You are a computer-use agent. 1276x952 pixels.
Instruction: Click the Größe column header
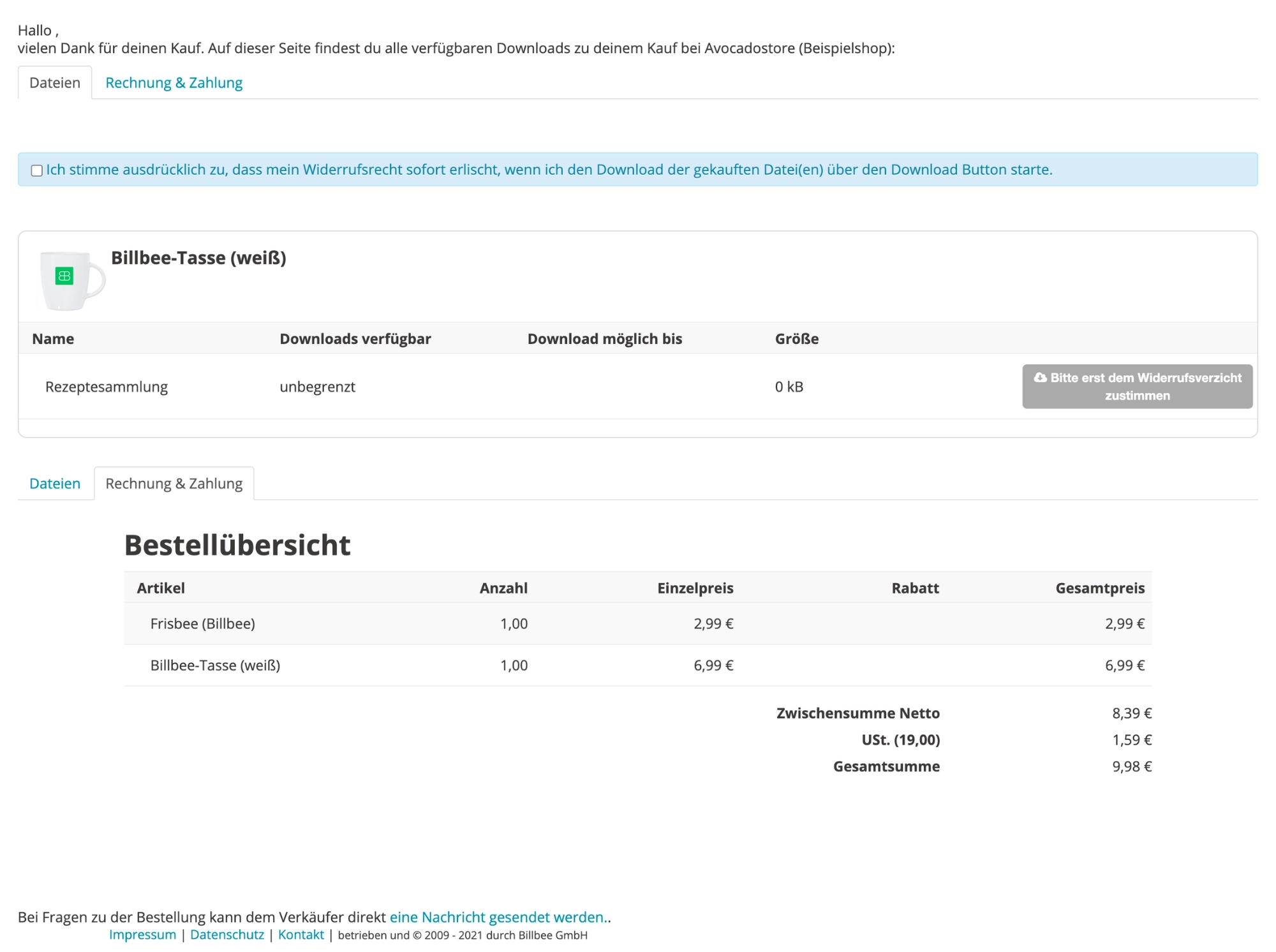[x=797, y=339]
